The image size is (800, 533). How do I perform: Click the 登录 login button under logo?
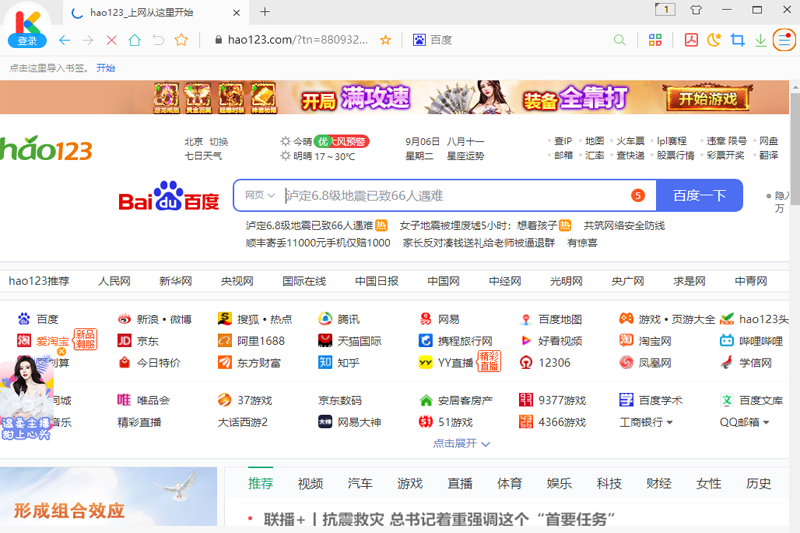[27, 41]
